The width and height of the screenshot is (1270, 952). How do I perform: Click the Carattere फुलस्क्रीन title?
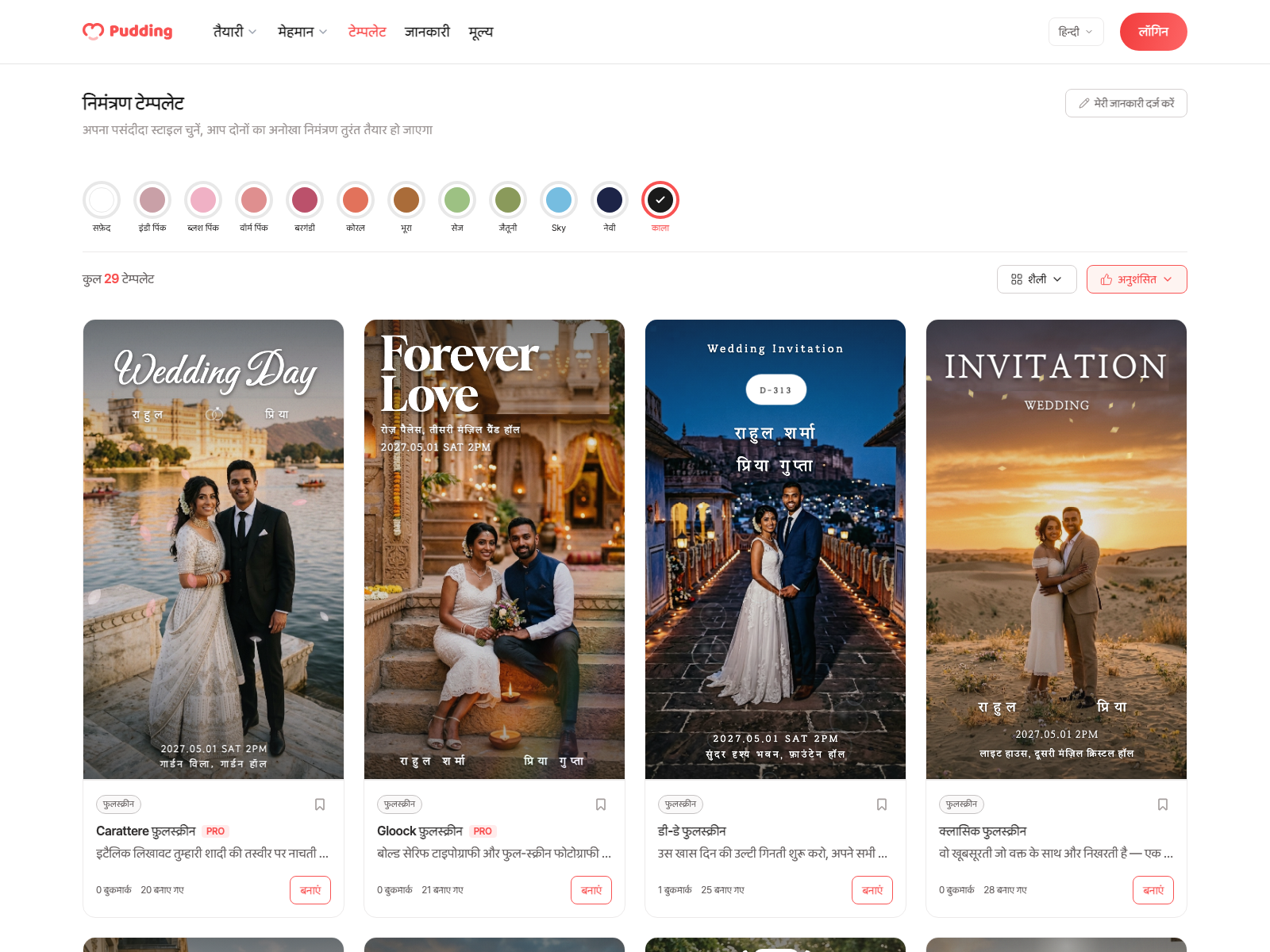click(145, 831)
